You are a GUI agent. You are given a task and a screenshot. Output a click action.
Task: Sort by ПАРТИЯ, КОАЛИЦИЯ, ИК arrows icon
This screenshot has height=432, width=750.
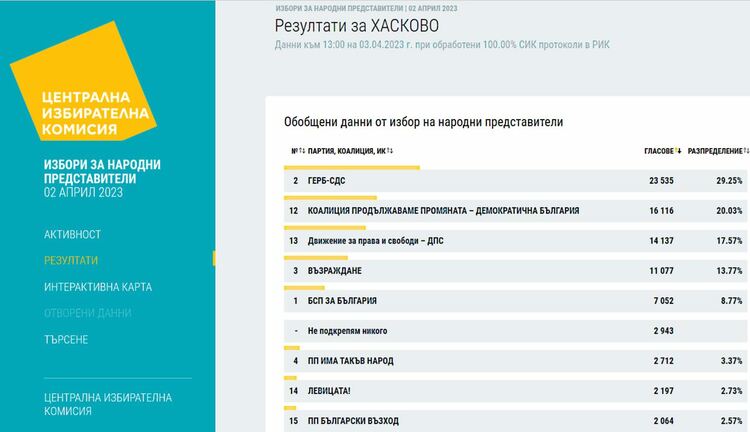[x=390, y=151]
